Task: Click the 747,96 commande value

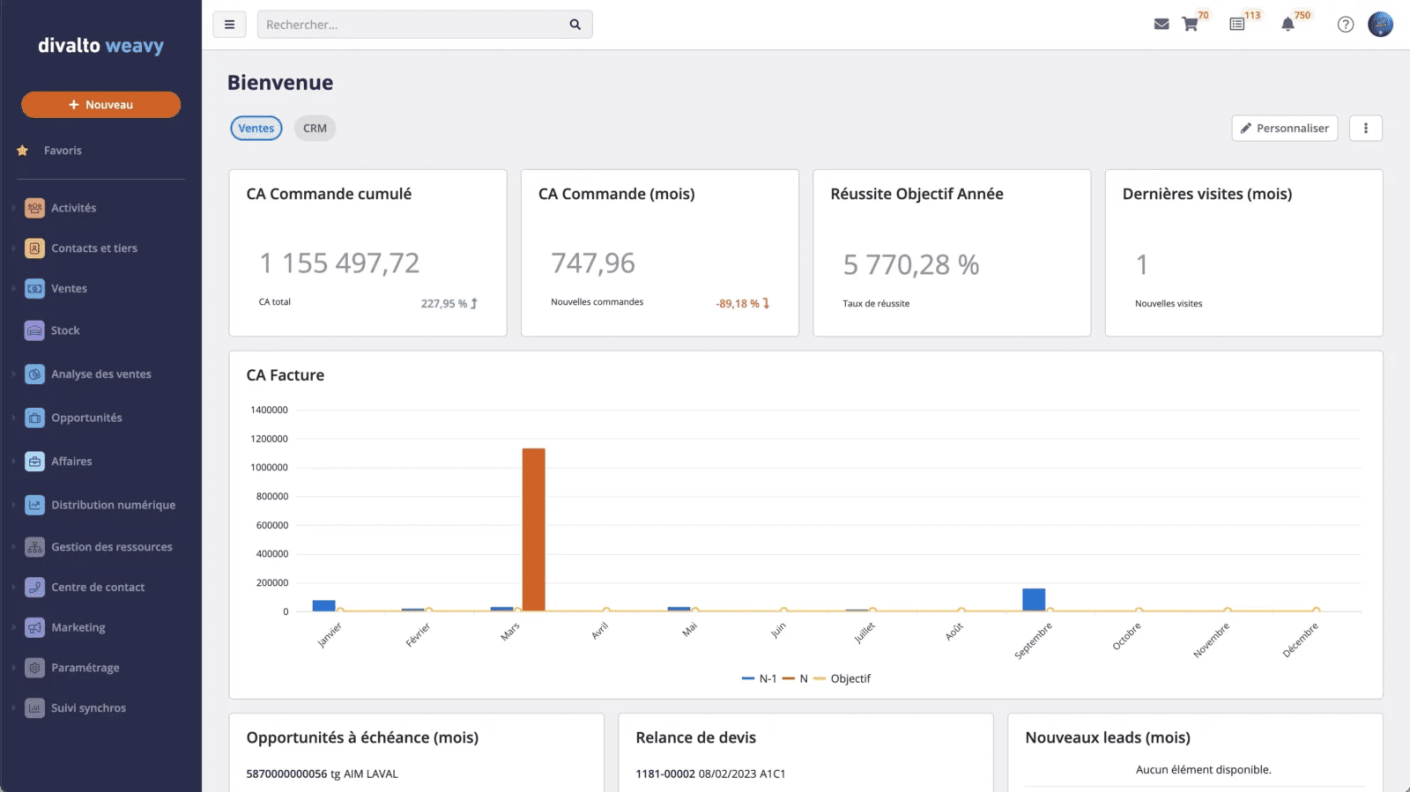Action: click(593, 263)
